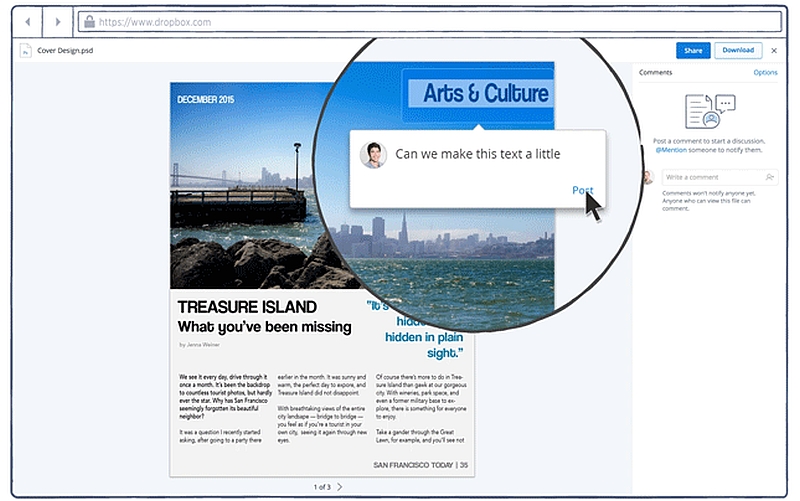Screen dimensions: 800x501
Task: Click Post in the comment popup
Action: (582, 190)
